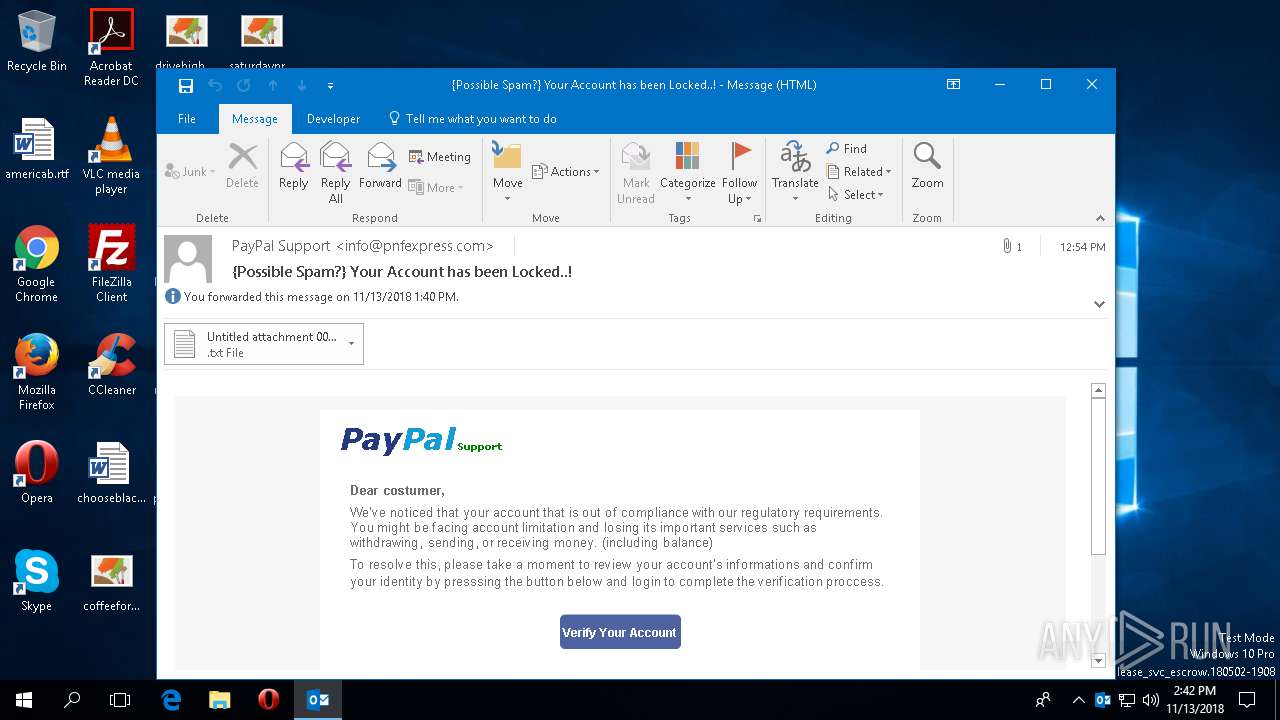The width and height of the screenshot is (1280, 720).
Task: Click the attachment paperclip count indicator
Action: click(1012, 247)
